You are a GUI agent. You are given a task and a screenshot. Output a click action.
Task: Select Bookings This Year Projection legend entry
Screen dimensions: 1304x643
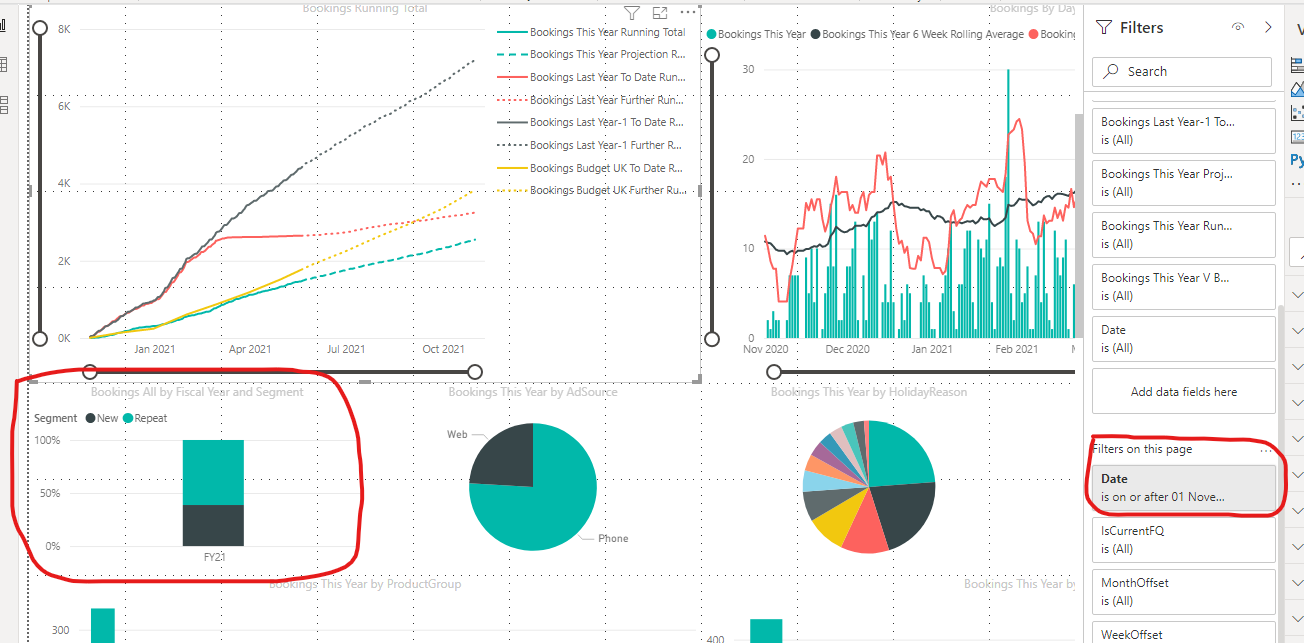coord(591,54)
